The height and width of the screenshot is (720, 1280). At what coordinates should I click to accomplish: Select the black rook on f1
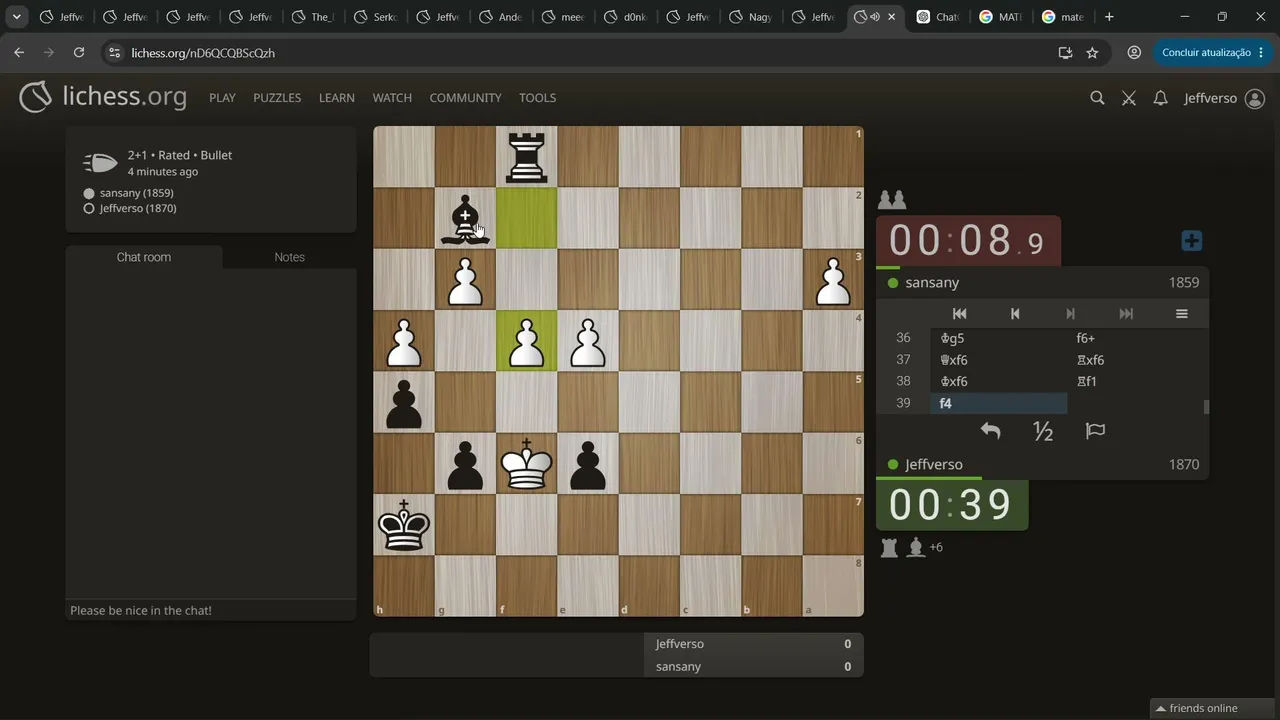coord(526,157)
